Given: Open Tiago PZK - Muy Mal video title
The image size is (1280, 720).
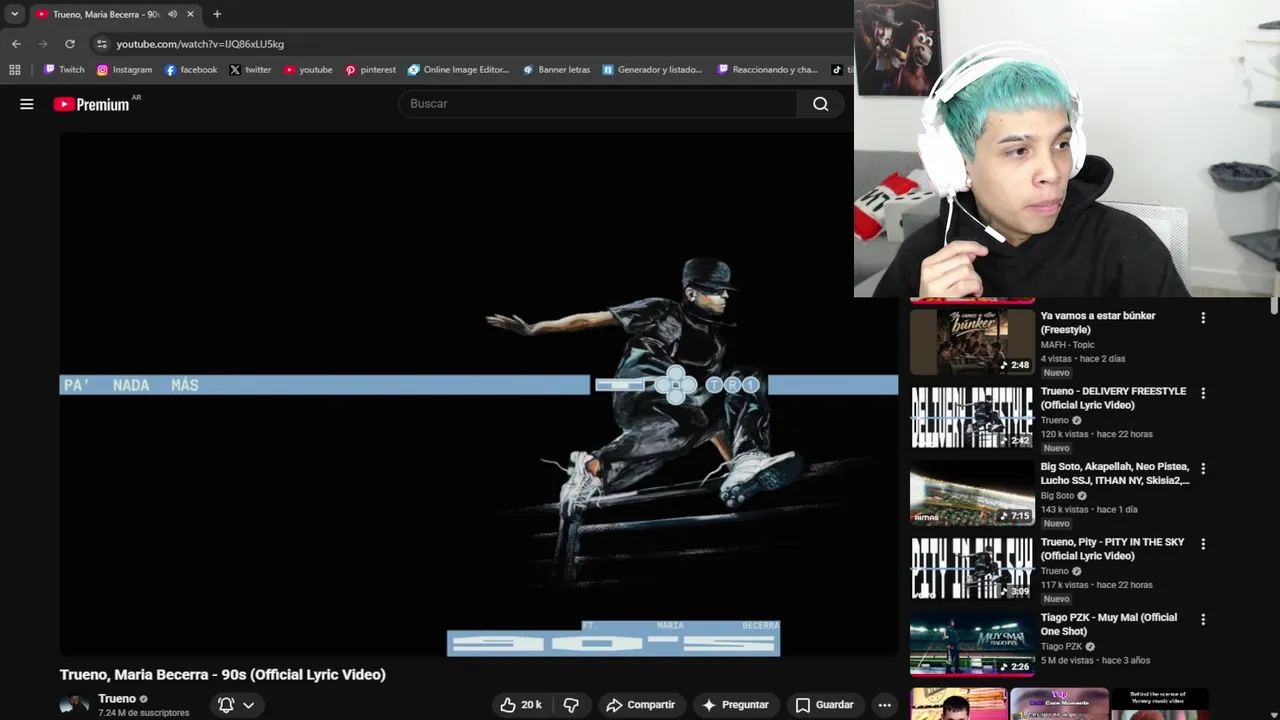Looking at the screenshot, I should click(1109, 624).
